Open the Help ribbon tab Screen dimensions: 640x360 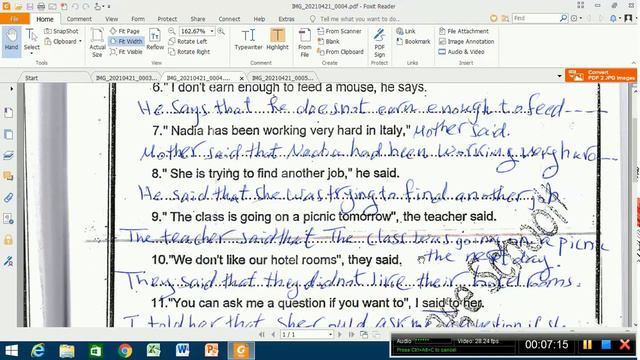coord(259,19)
